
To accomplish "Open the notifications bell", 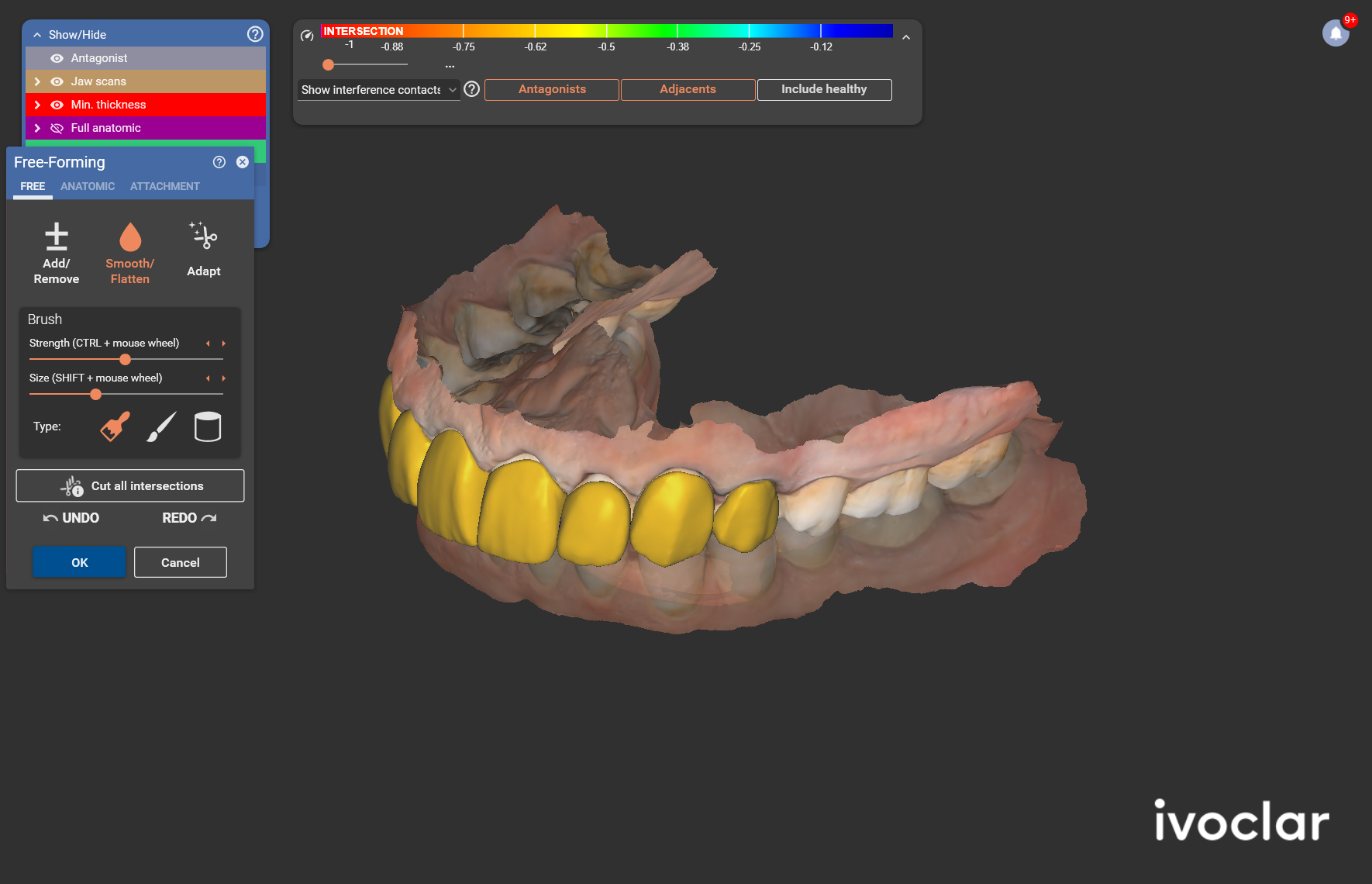I will pos(1336,33).
